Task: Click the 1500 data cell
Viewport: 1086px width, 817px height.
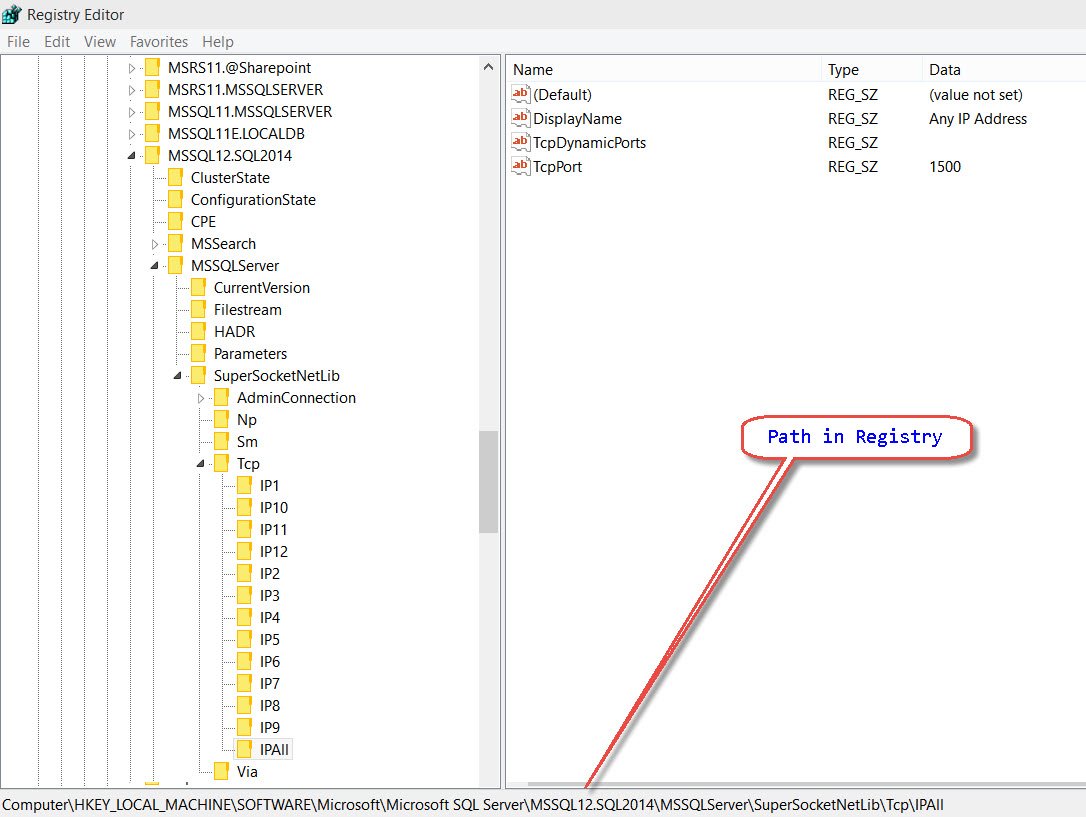Action: tap(945, 167)
